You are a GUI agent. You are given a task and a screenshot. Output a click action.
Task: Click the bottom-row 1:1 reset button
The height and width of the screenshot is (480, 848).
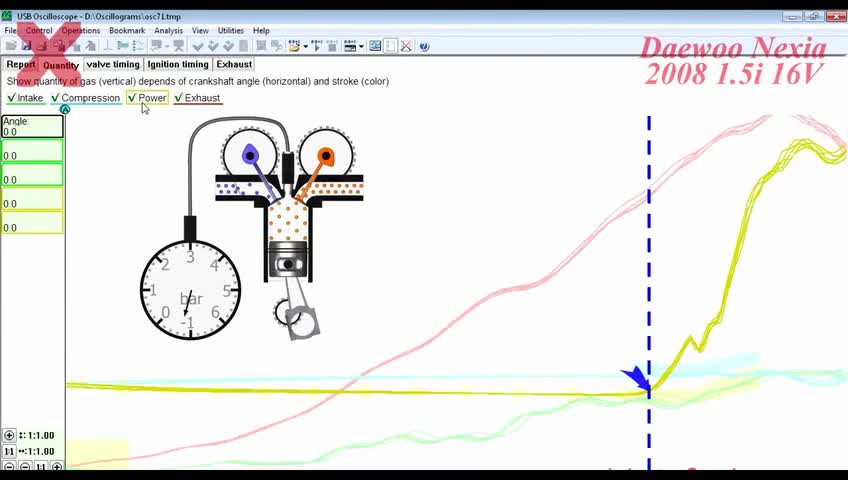pyautogui.click(x=41, y=466)
